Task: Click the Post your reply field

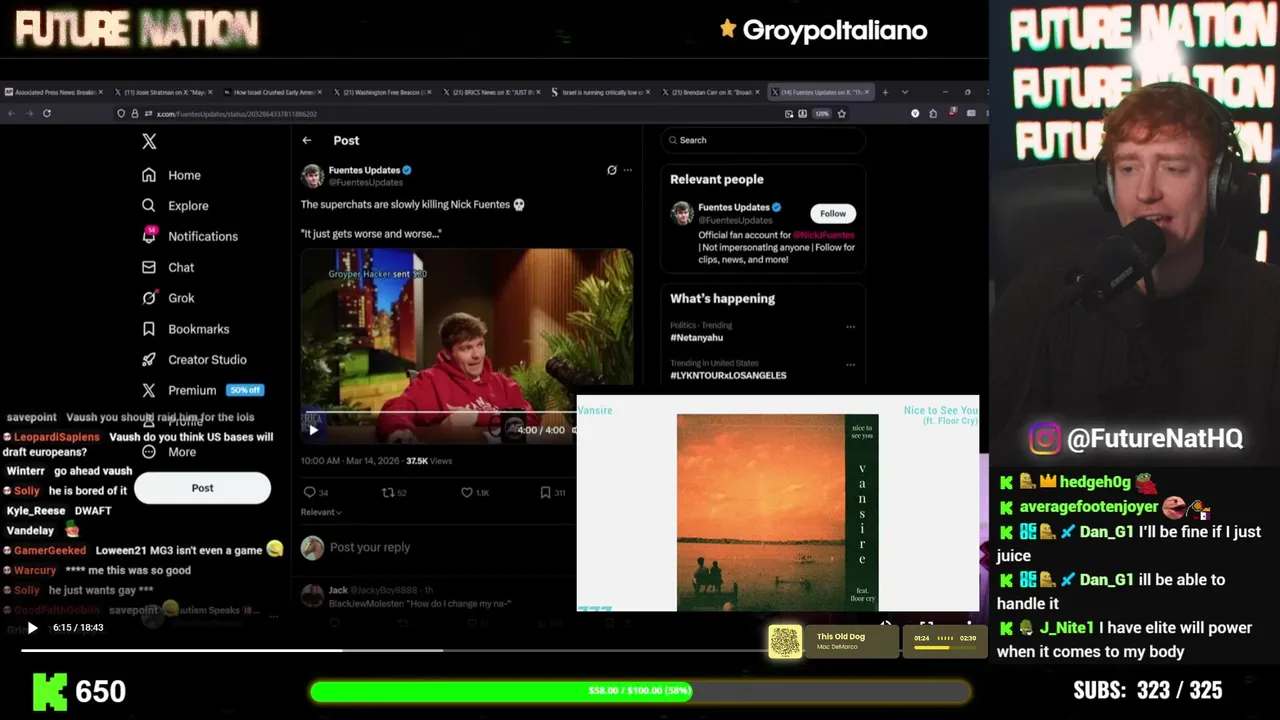Action: click(x=370, y=548)
